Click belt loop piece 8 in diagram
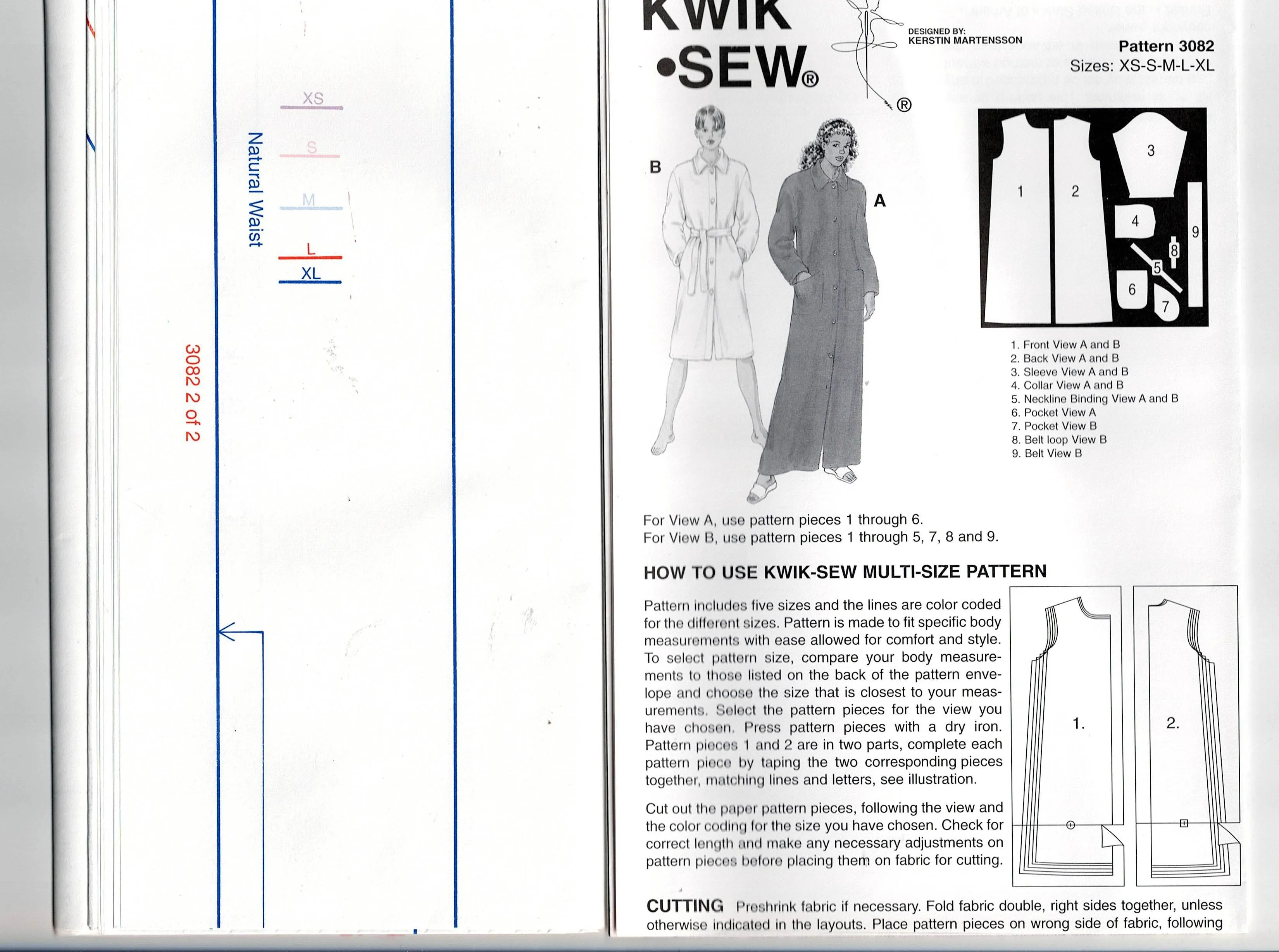The height and width of the screenshot is (952, 1279). tap(1174, 252)
